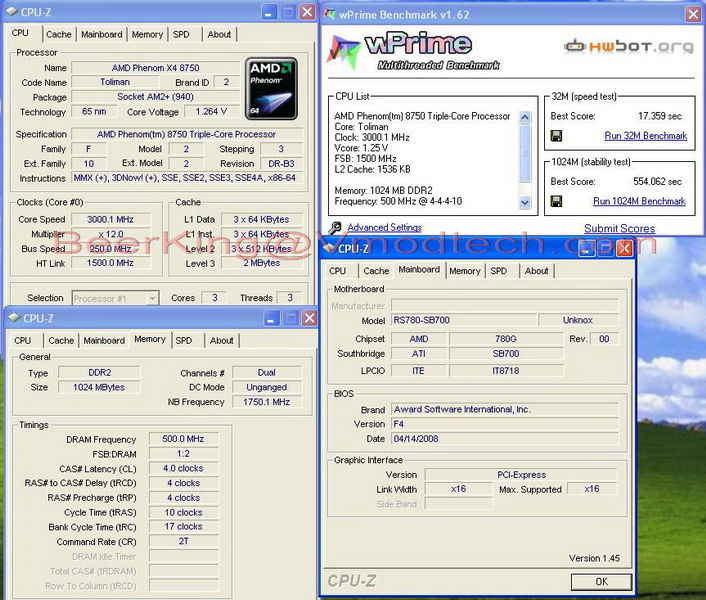Click the wPrime Benchmark title bar icon
The image size is (706, 600).
click(x=330, y=15)
